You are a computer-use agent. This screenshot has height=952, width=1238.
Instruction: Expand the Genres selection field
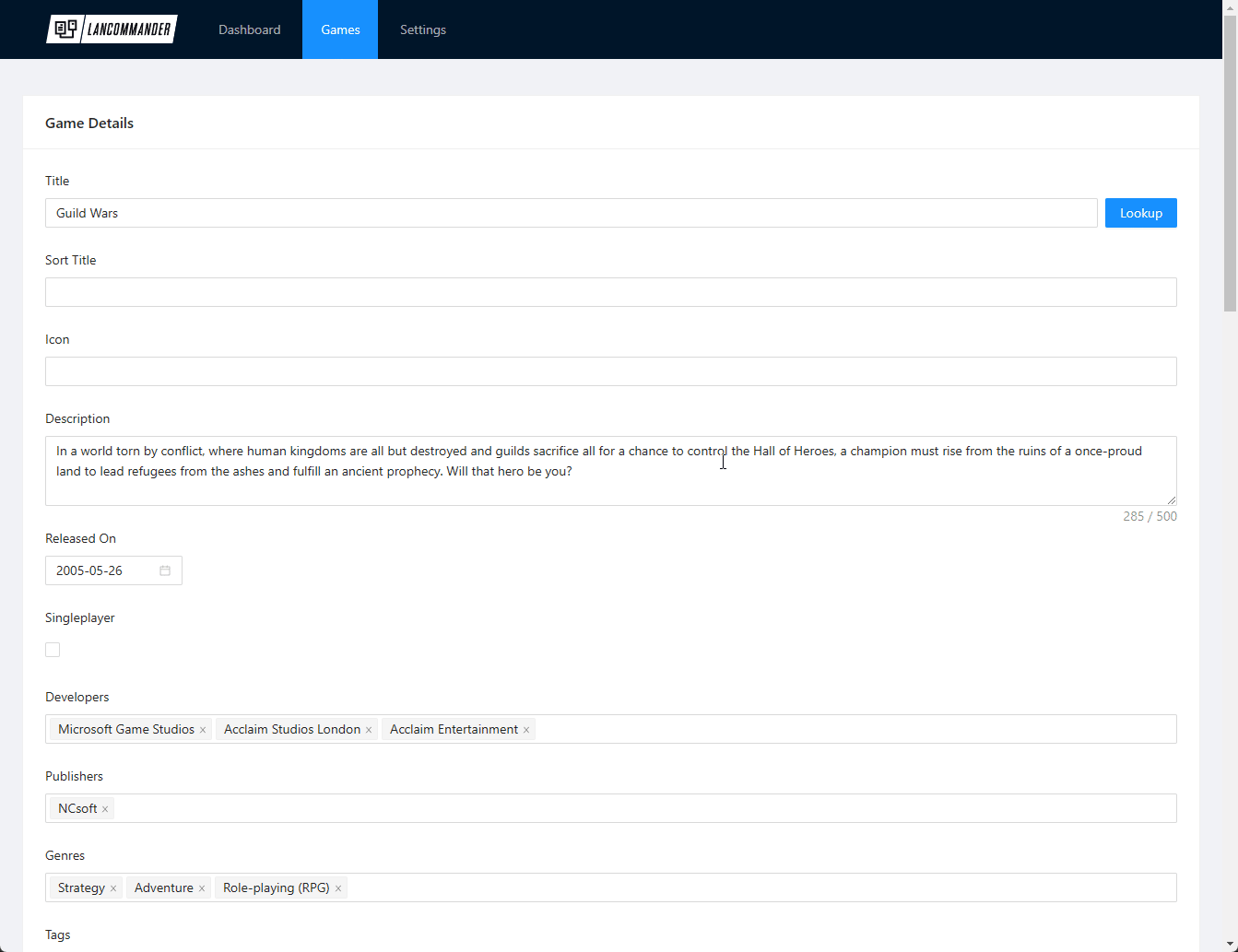[756, 887]
